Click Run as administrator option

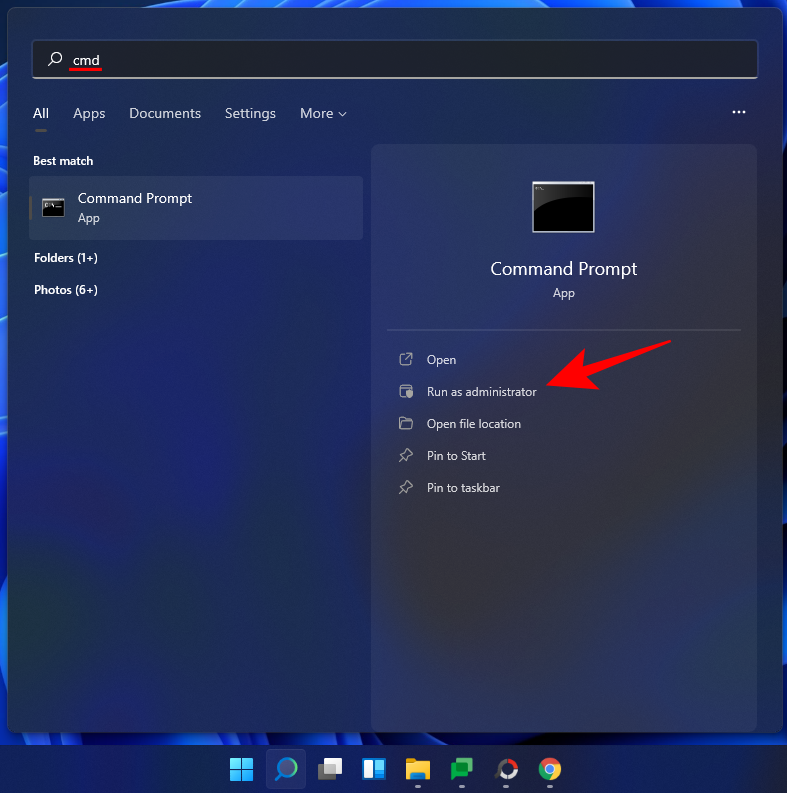click(481, 392)
